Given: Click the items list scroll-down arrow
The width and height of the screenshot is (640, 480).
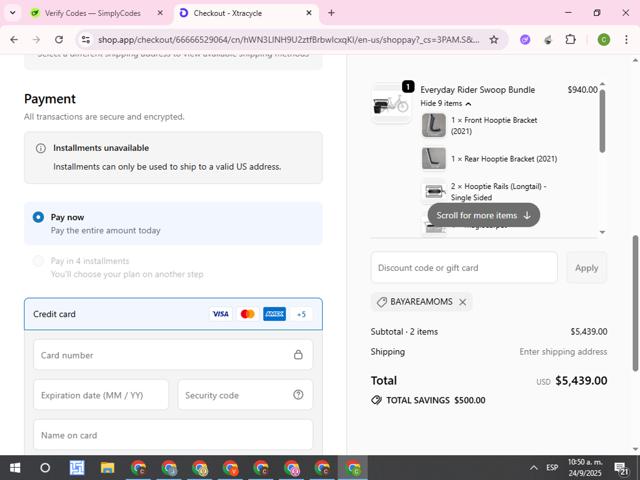Looking at the screenshot, I should pos(602,232).
